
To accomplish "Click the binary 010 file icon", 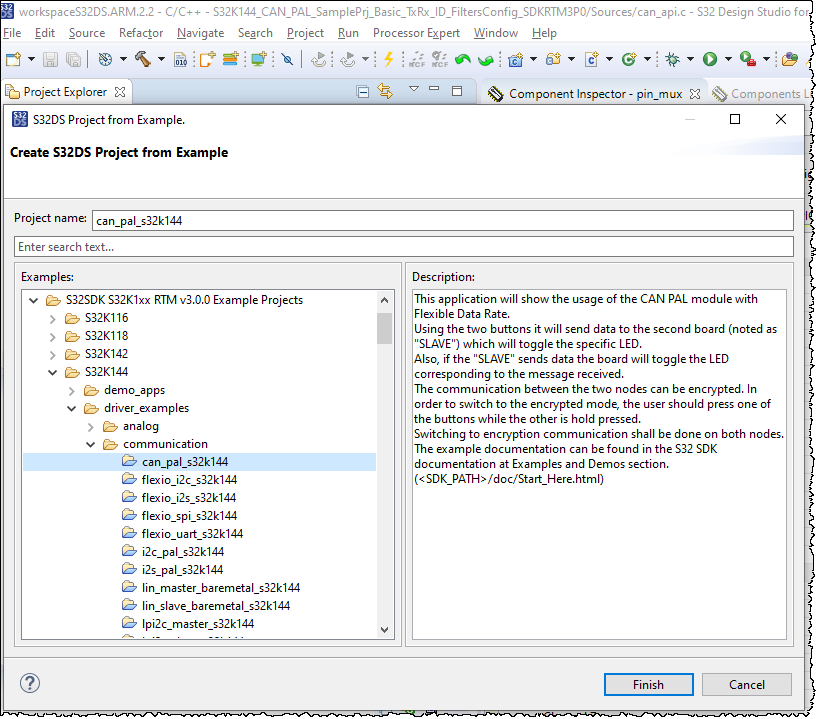I will tap(180, 59).
